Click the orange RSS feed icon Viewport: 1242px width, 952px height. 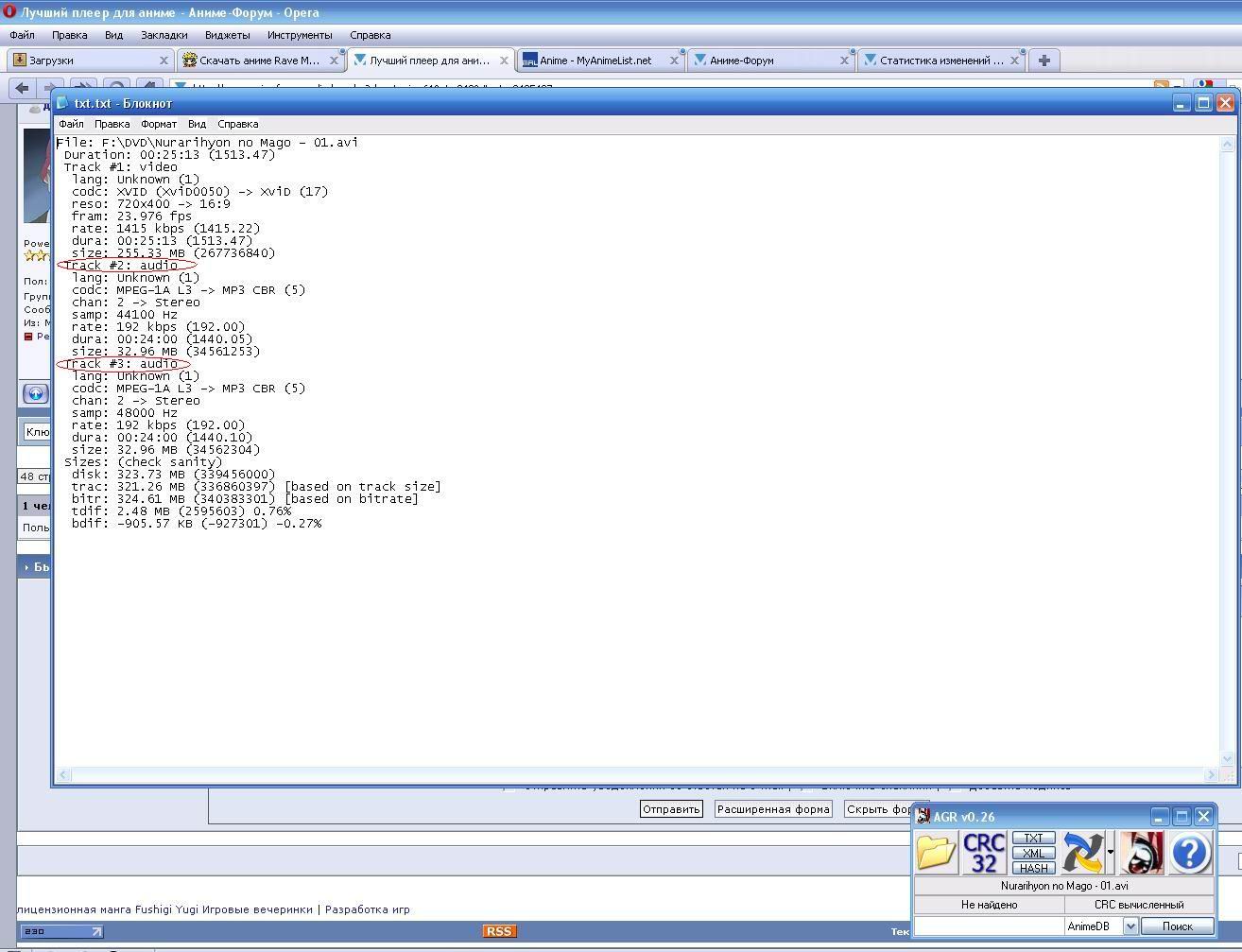click(498, 931)
